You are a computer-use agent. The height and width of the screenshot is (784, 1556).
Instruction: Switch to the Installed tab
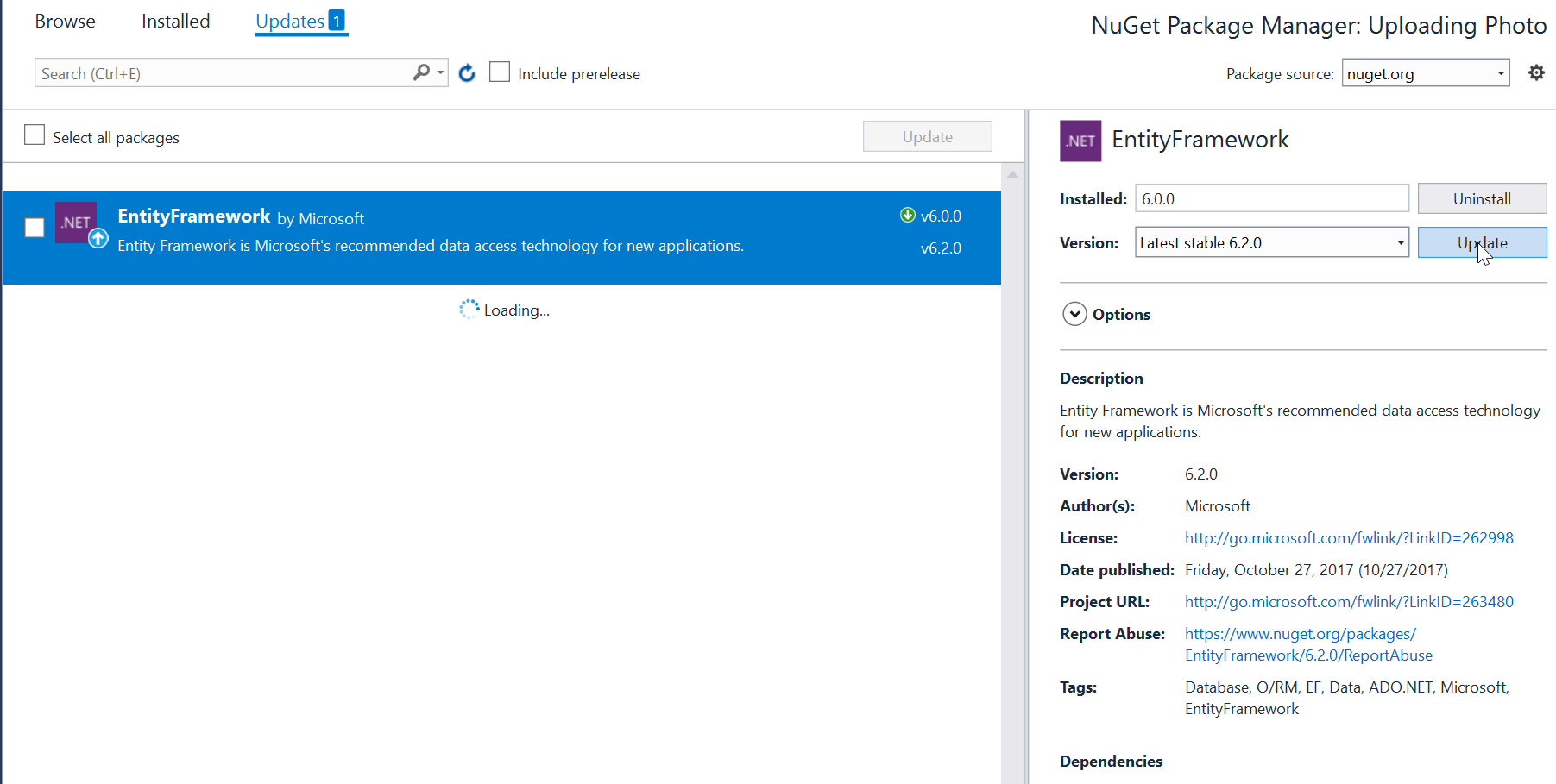point(175,22)
